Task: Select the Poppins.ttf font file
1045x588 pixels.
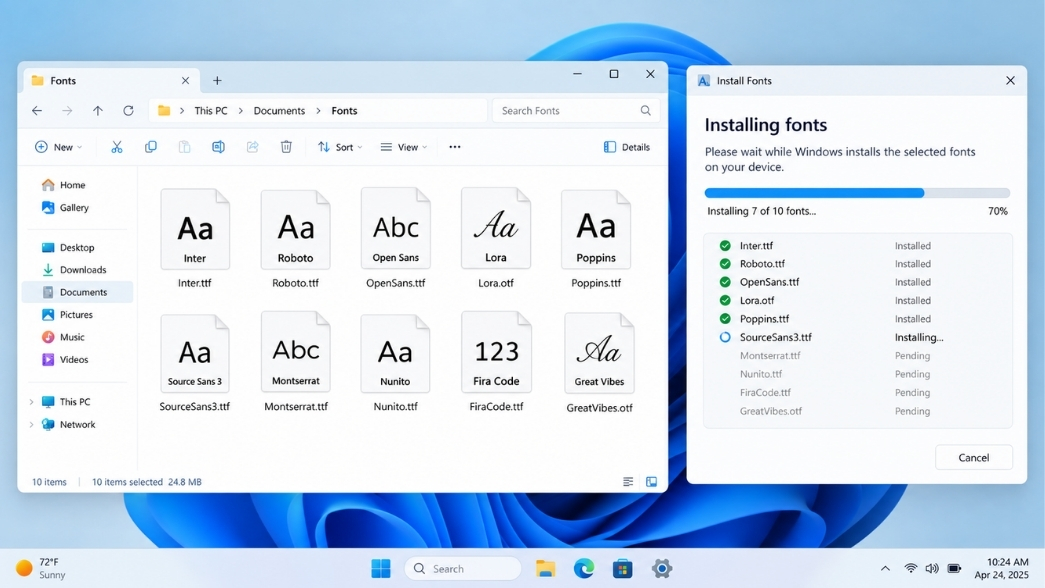Action: pyautogui.click(x=596, y=239)
